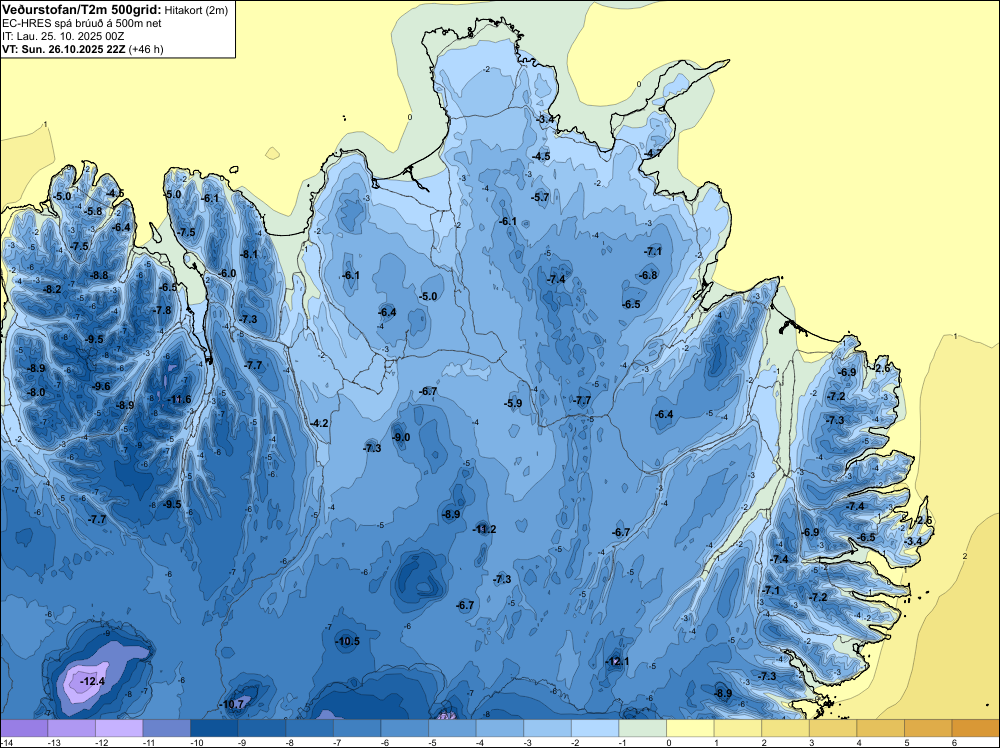Viewport: 1000px width, 748px height.
Task: Select the light yellow legend swatch between 0 and 1
Action: click(690, 728)
